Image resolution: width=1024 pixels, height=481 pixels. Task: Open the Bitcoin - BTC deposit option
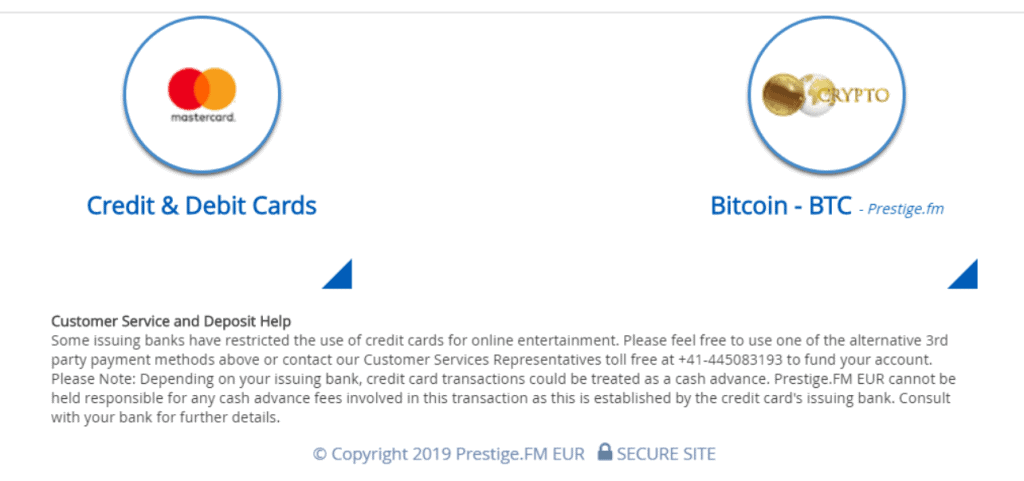tap(781, 206)
